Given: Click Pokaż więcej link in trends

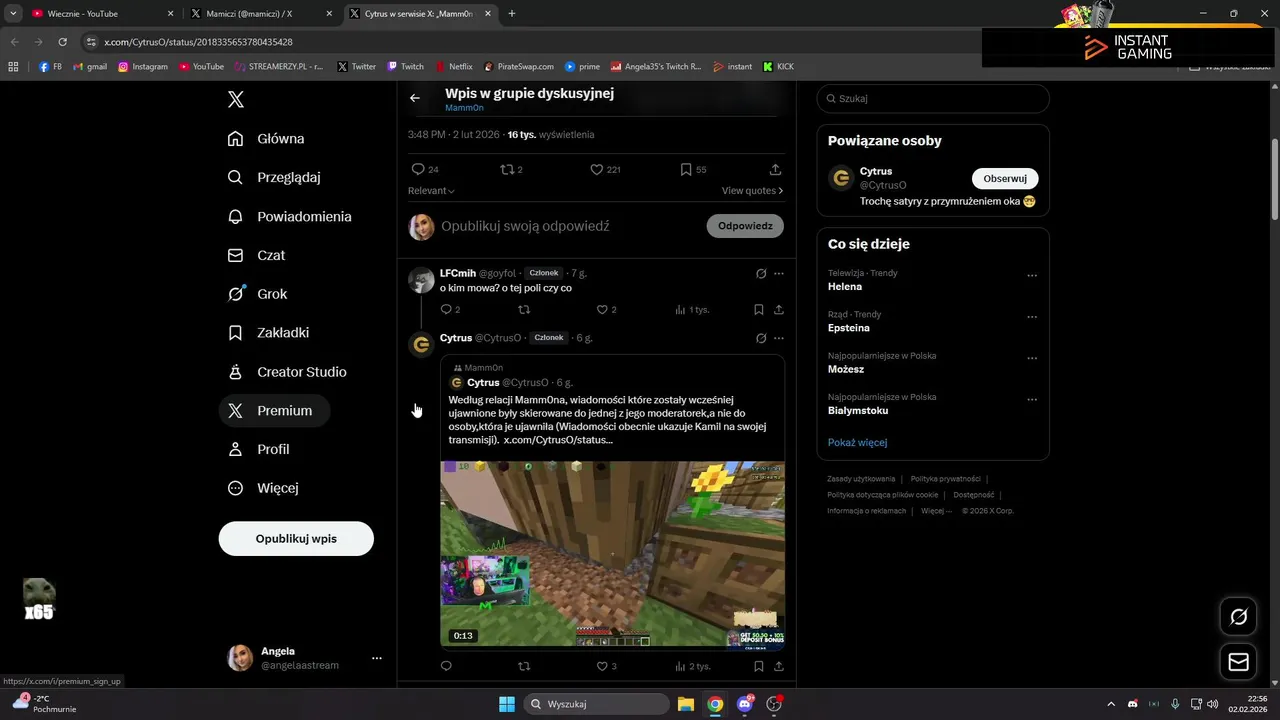Looking at the screenshot, I should [x=857, y=442].
